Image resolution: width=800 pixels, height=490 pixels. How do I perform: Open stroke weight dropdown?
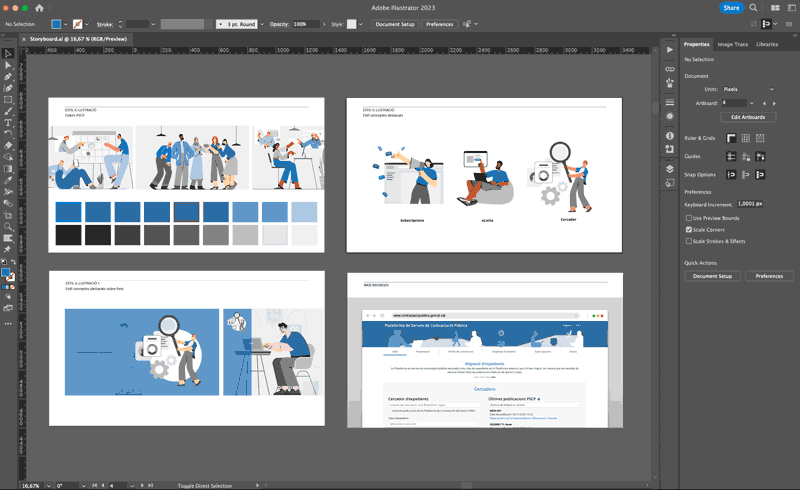click(153, 24)
